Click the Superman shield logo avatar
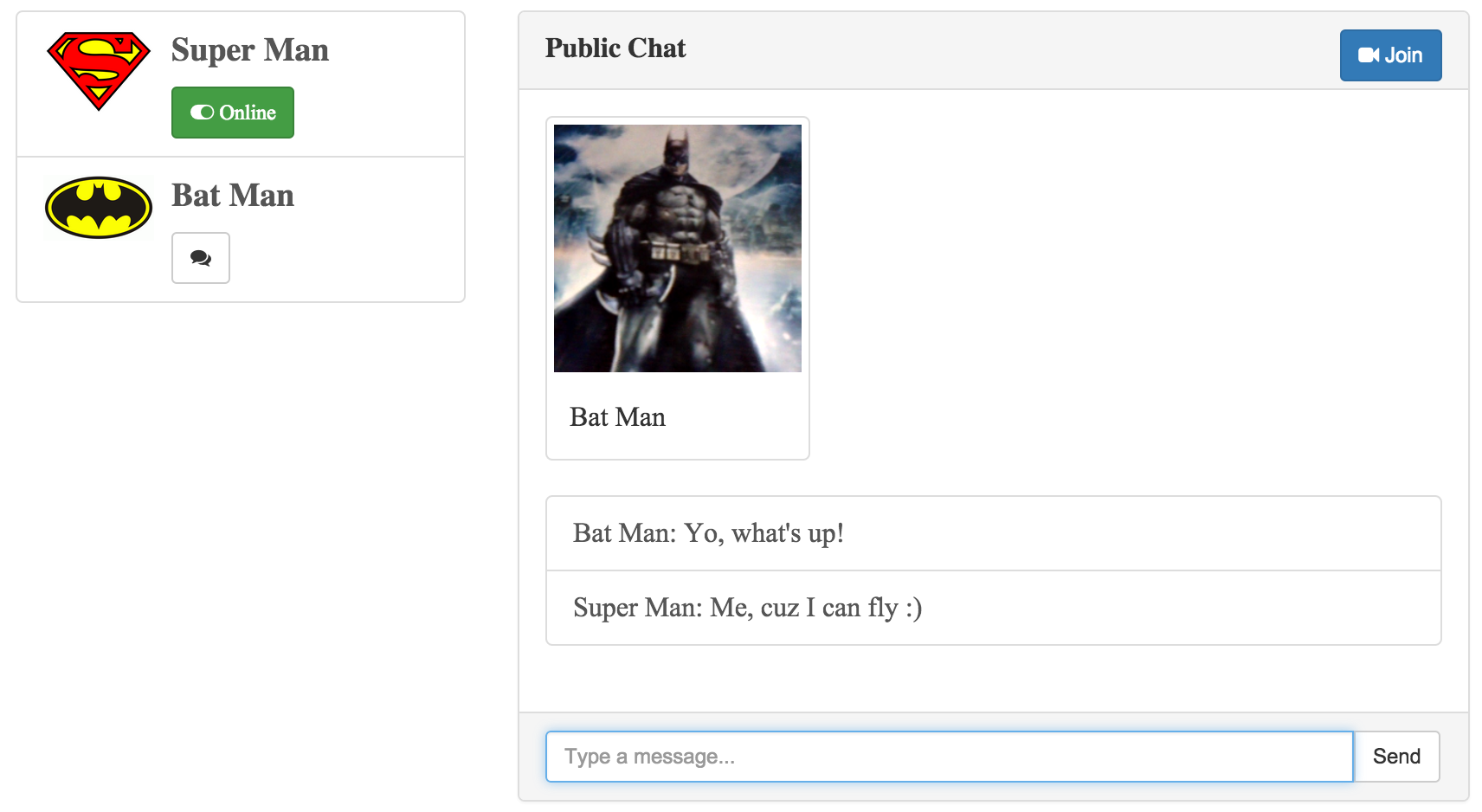The height and width of the screenshot is (812, 1482). tap(99, 70)
